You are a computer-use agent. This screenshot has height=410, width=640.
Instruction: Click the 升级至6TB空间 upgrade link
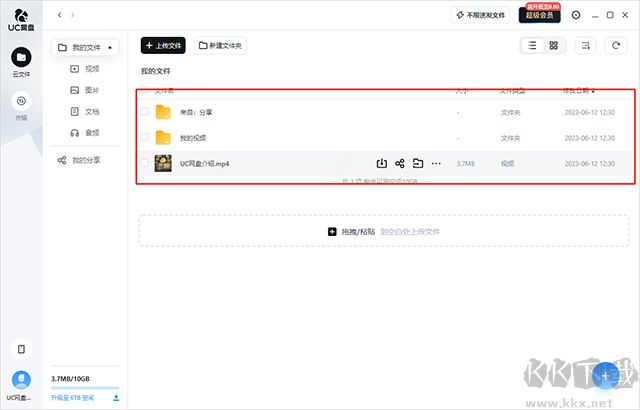click(72, 397)
